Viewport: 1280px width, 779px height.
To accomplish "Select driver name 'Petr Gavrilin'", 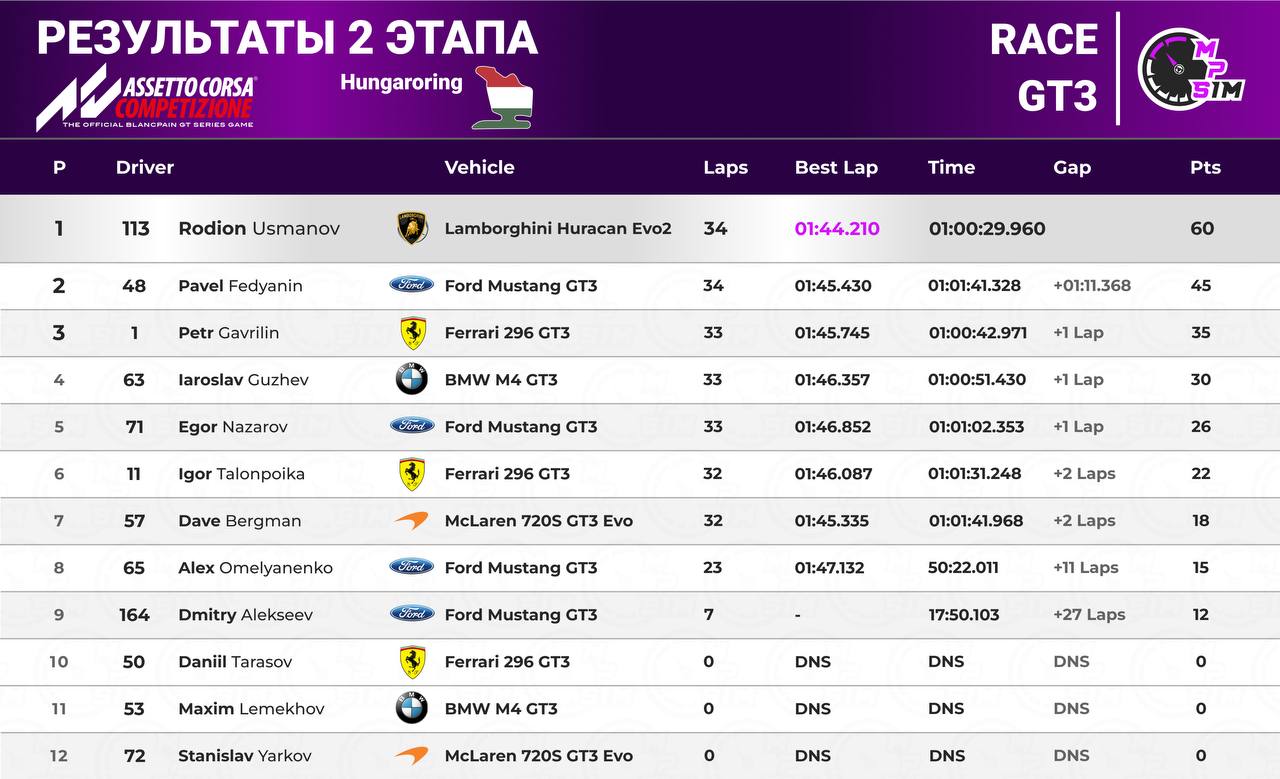I will [229, 333].
